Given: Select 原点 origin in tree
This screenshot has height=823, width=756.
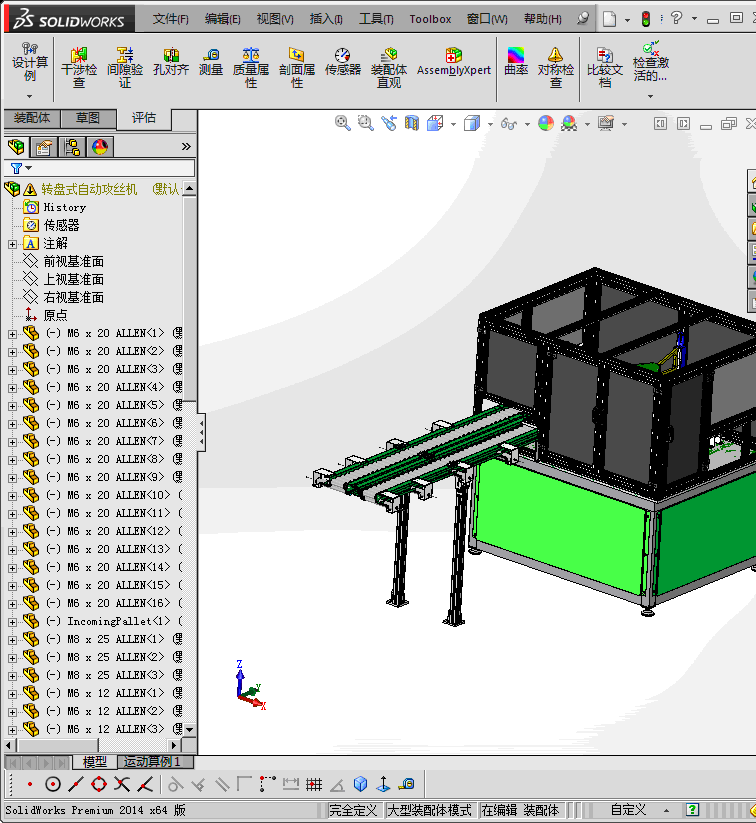Looking at the screenshot, I should point(55,315).
